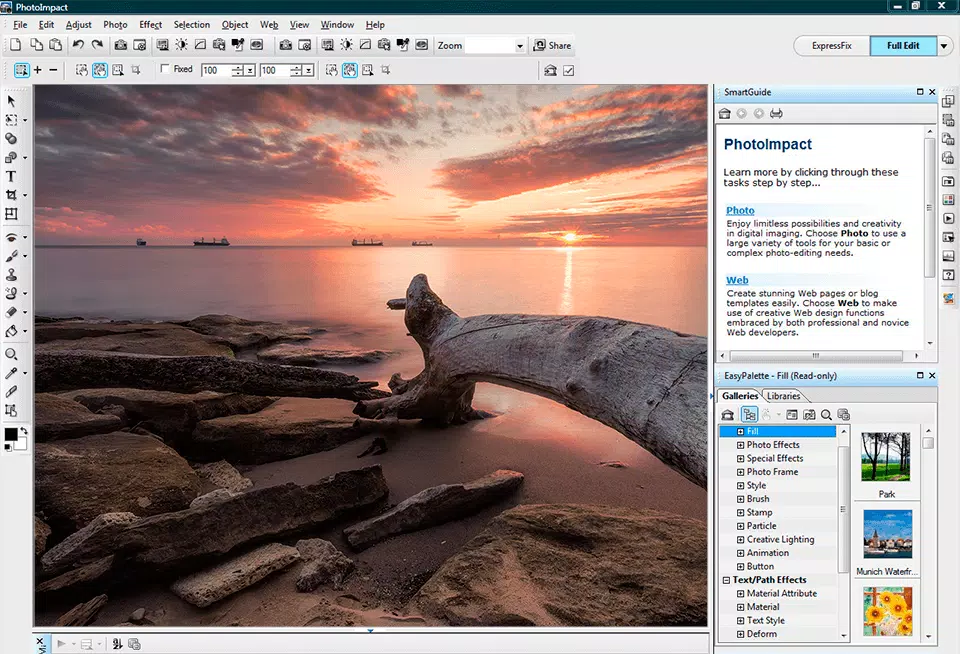Open the Effect menu
Screen dimensions: 960x654
click(150, 24)
